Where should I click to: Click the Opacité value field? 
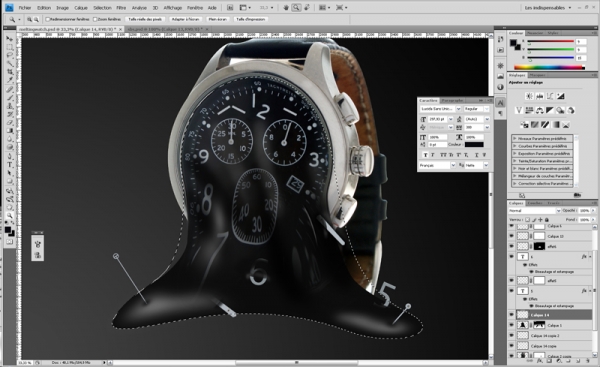point(584,210)
